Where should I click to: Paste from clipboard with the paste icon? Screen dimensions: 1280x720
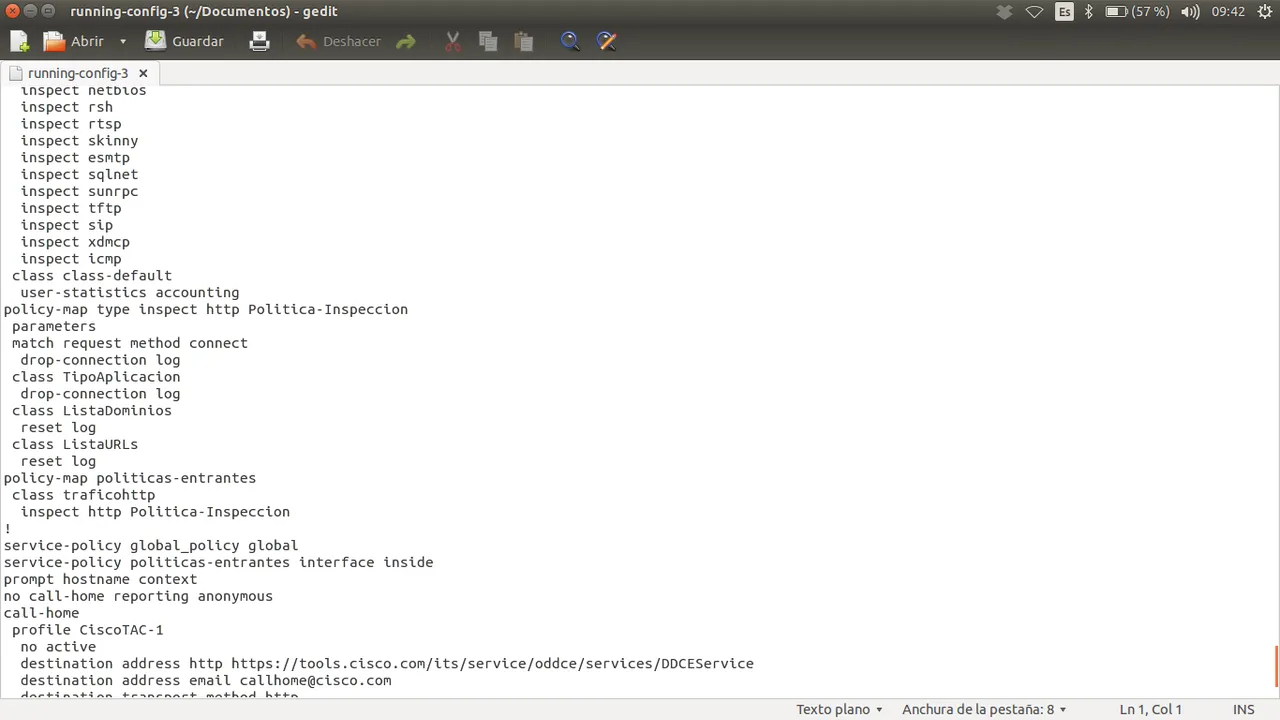[x=523, y=41]
